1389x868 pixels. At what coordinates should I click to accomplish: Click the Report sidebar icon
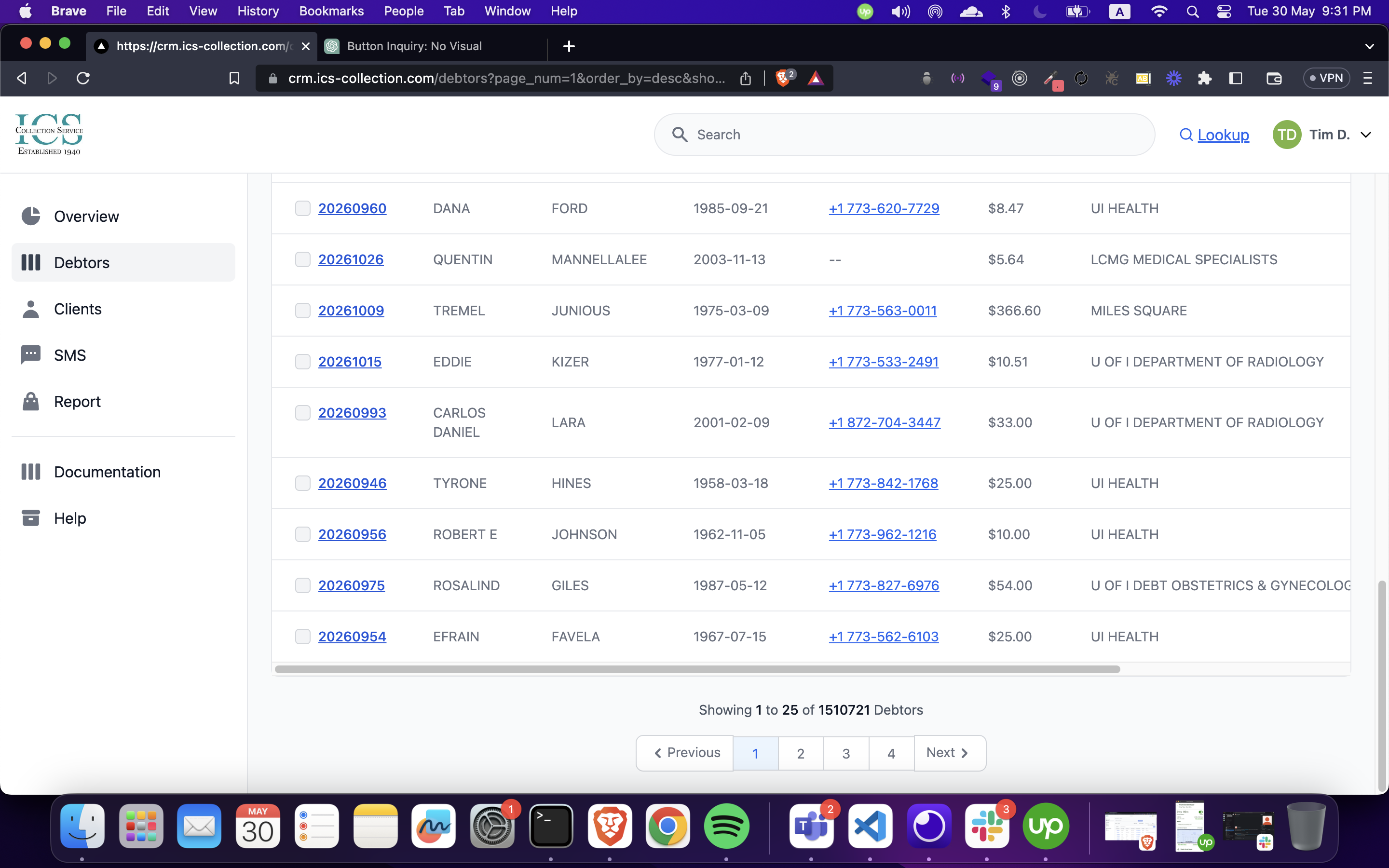click(30, 401)
